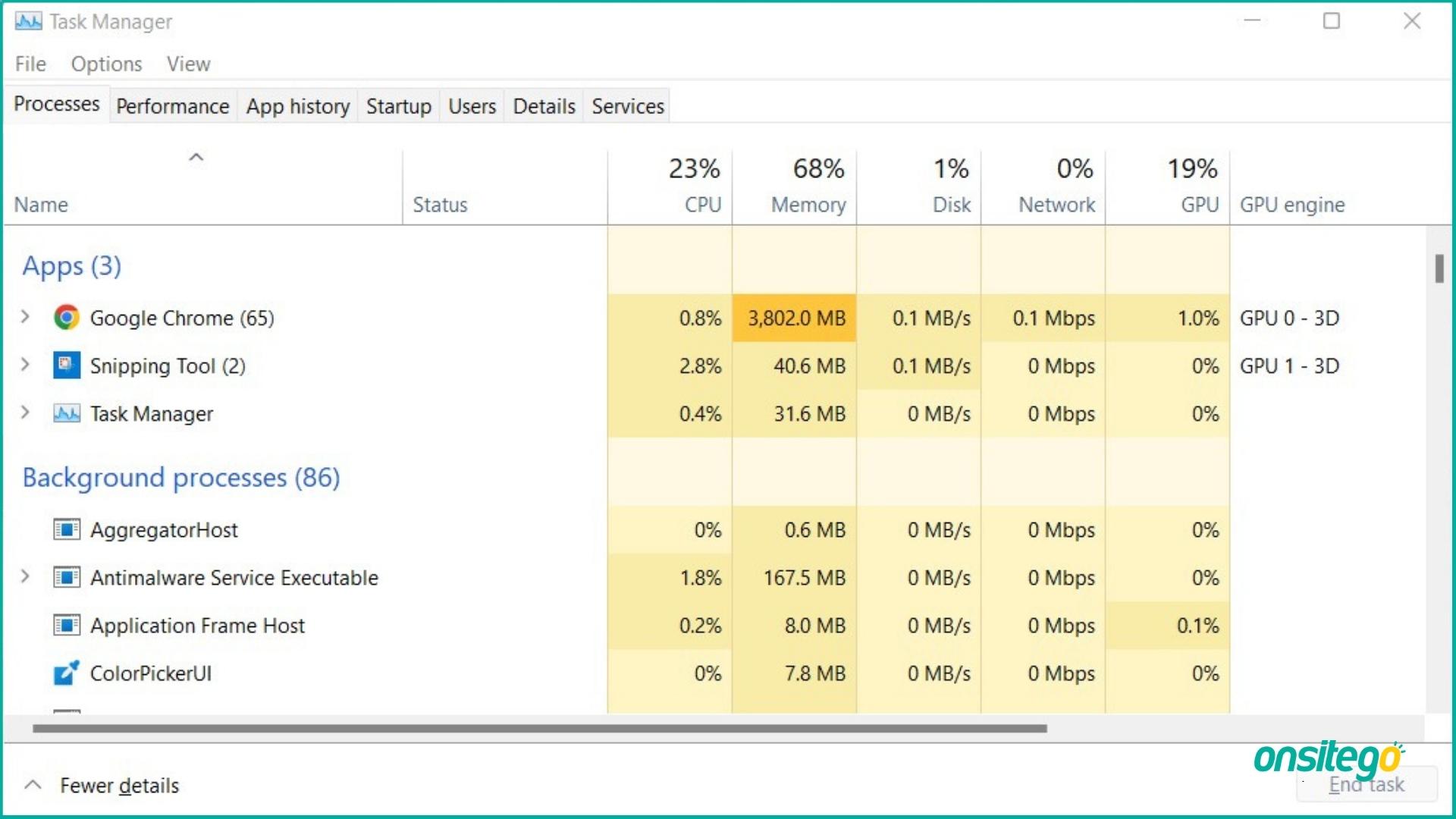This screenshot has width=1456, height=819.
Task: Click the Task Manager title bar icon
Action: 29,21
